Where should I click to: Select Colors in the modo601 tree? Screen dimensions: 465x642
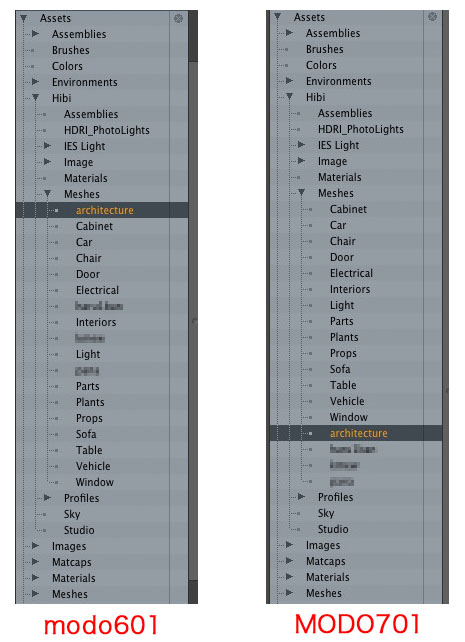pyautogui.click(x=67, y=66)
